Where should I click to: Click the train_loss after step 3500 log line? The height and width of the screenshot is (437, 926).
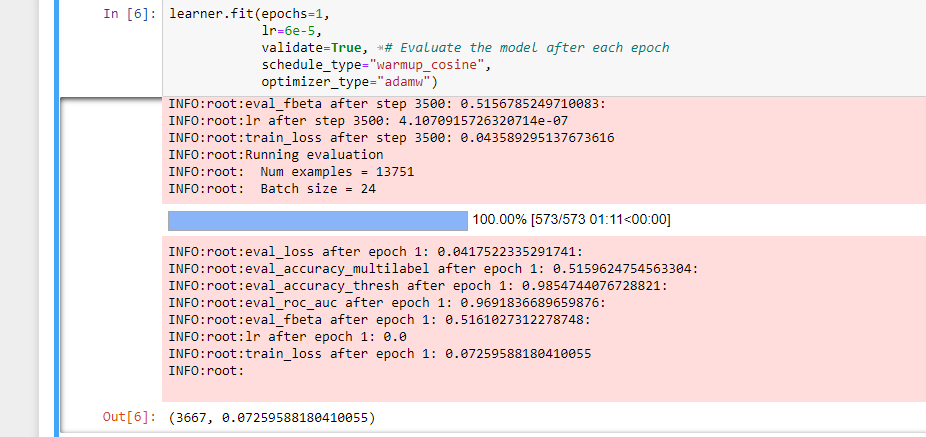click(x=392, y=138)
